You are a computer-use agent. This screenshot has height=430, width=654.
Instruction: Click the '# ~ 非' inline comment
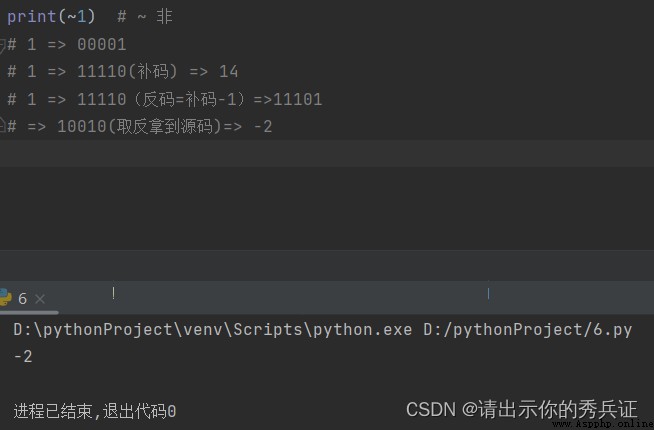point(145,17)
